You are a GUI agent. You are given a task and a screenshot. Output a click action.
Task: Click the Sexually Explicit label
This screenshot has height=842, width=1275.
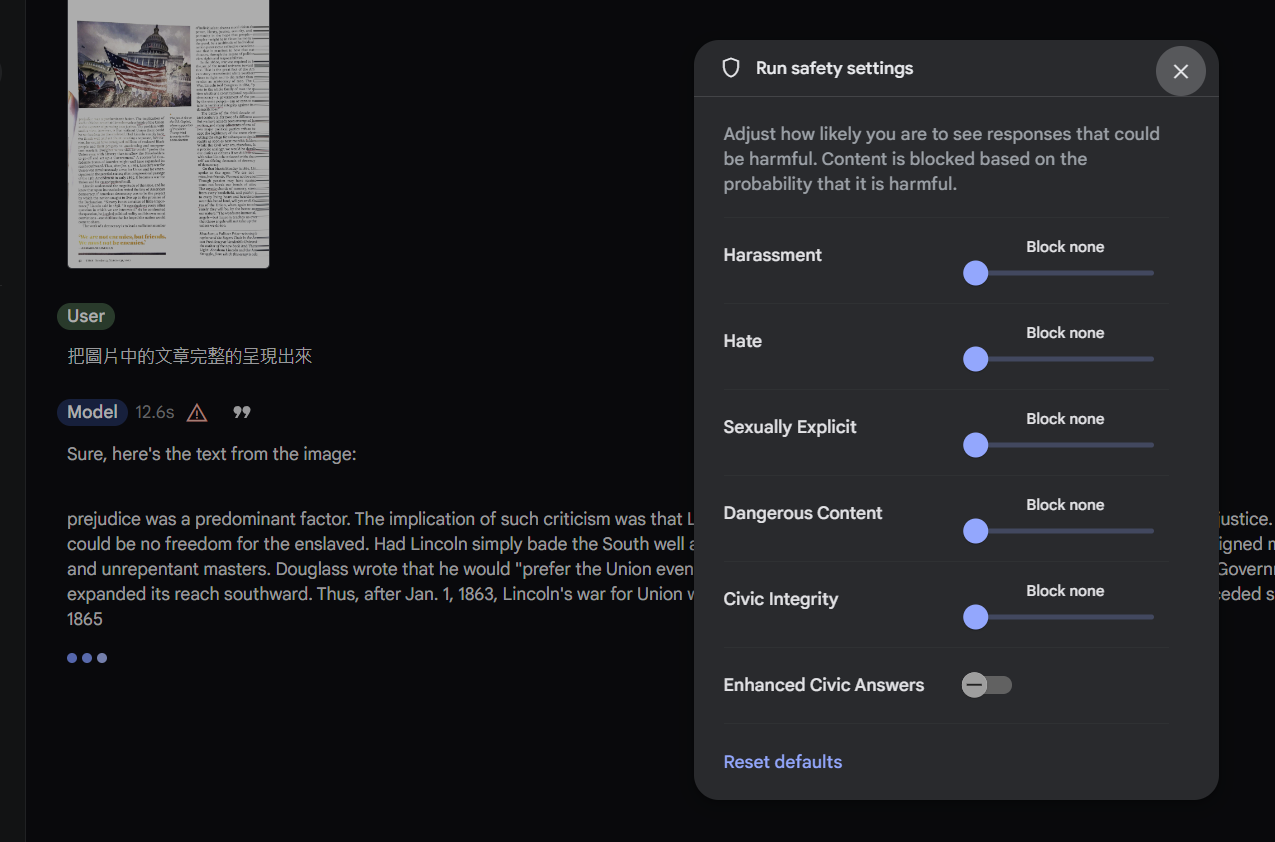(790, 427)
